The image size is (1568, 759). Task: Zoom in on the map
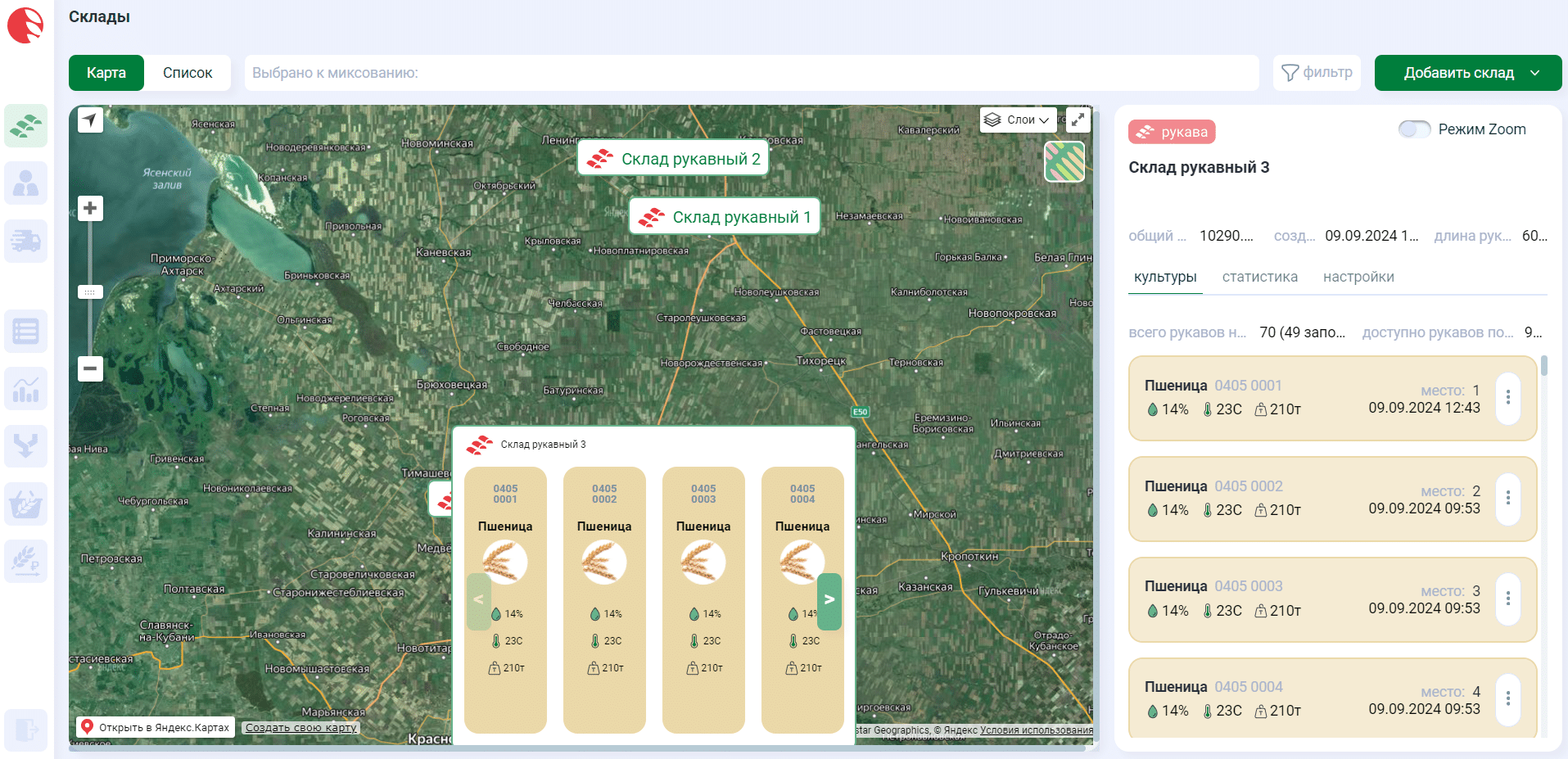click(90, 208)
